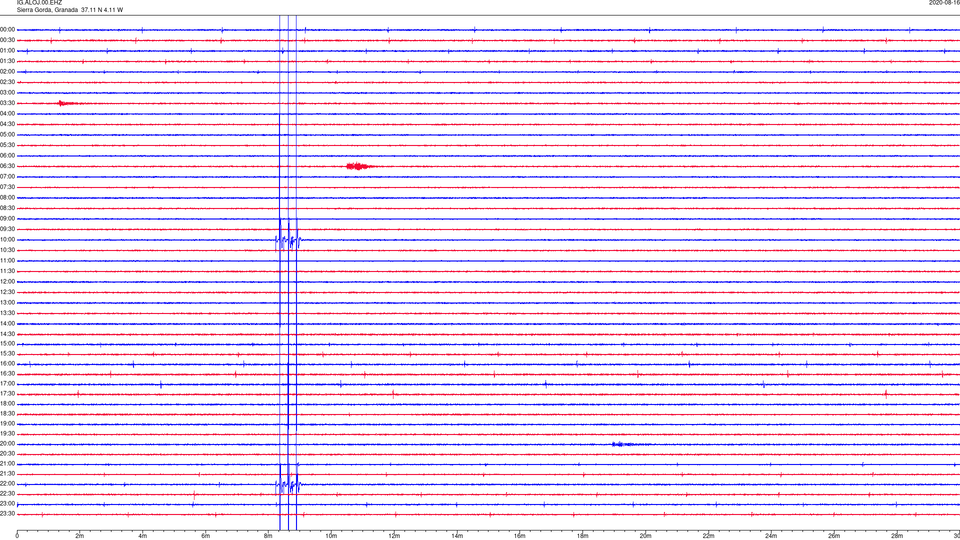960x540 pixels.
Task: Select the 16:00 time label
Action: pos(7,364)
